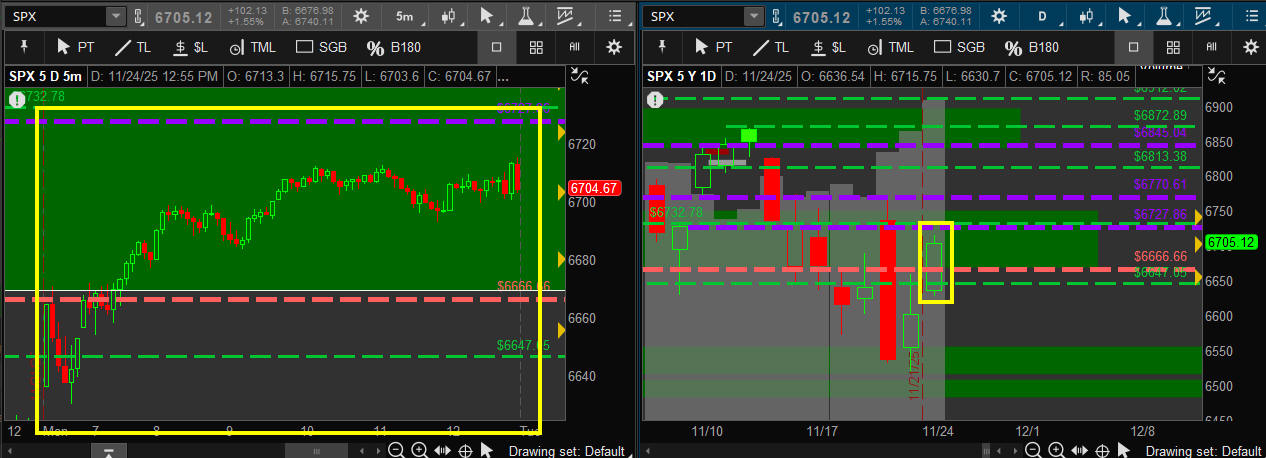
Task: Toggle single-square drawing view in left chart toolbar
Action: (x=497, y=47)
